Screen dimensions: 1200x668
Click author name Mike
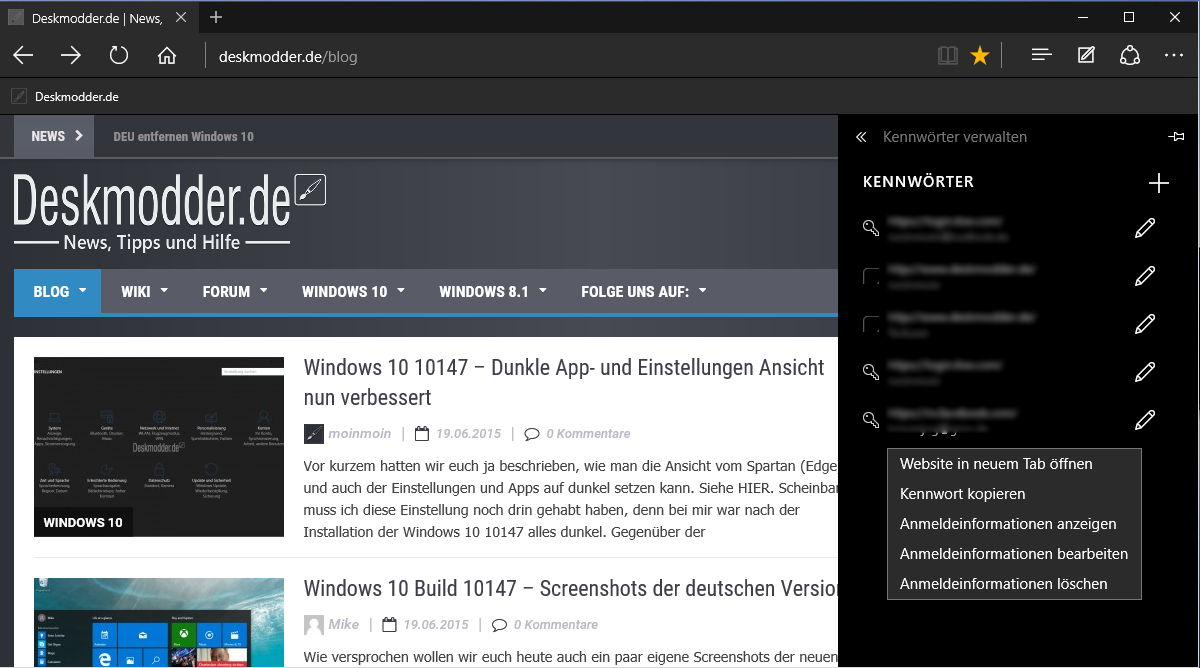point(344,624)
